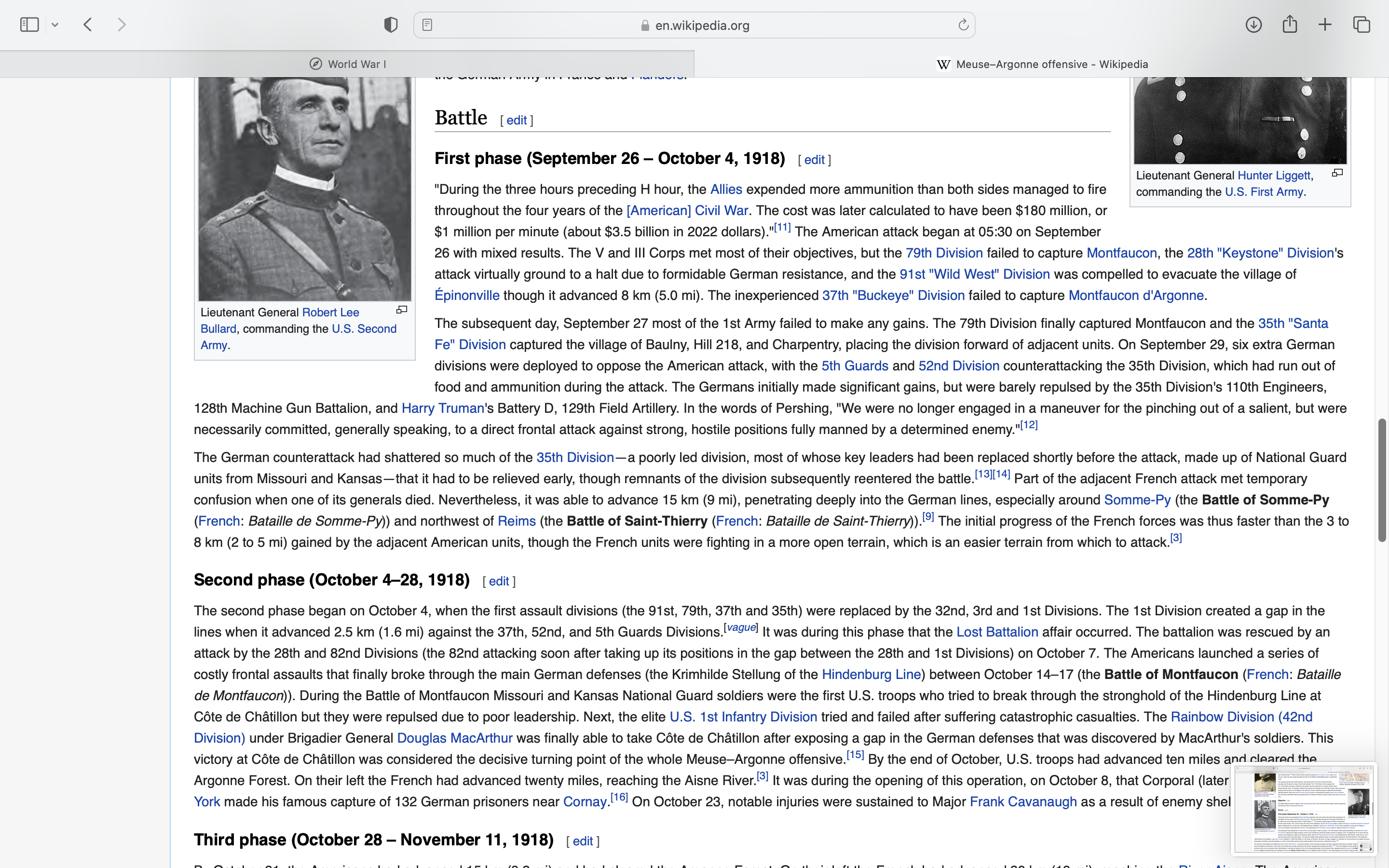Image resolution: width=1389 pixels, height=868 pixels.
Task: Click the page vertical scrollbar thumb
Action: coord(1382,480)
